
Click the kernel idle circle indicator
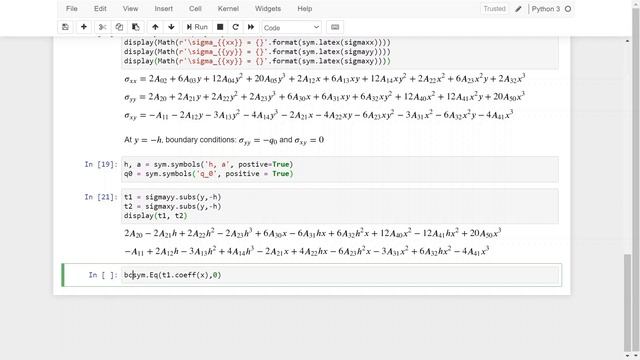(568, 9)
